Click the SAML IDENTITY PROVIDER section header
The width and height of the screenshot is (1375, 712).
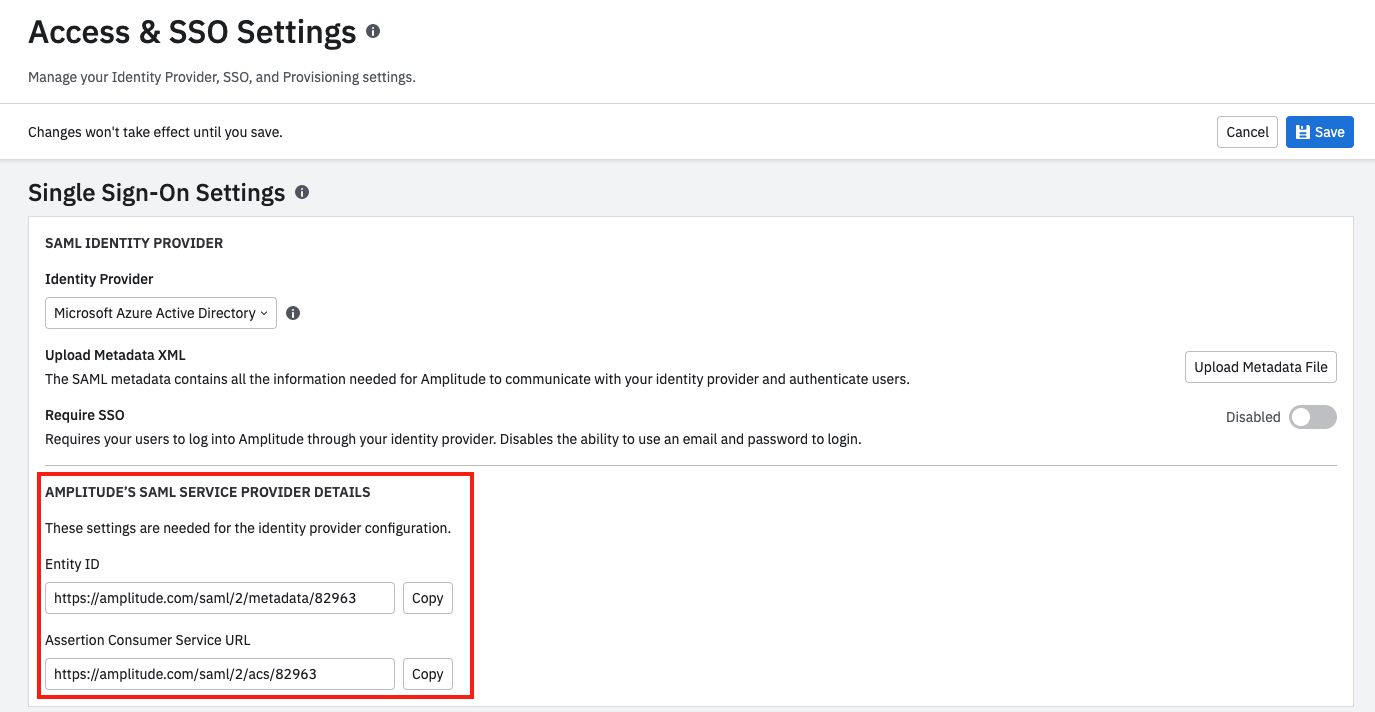click(x=134, y=243)
